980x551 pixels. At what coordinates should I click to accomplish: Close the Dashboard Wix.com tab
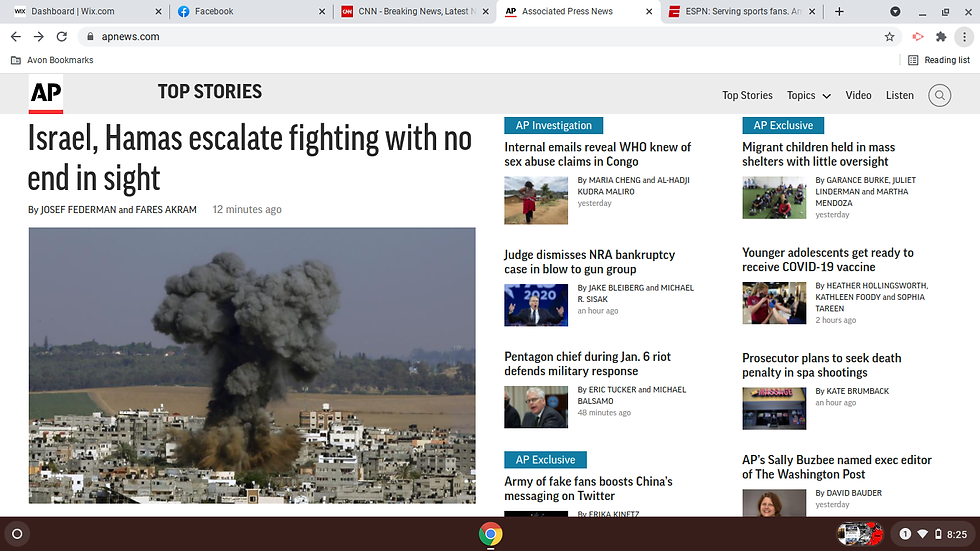click(158, 11)
